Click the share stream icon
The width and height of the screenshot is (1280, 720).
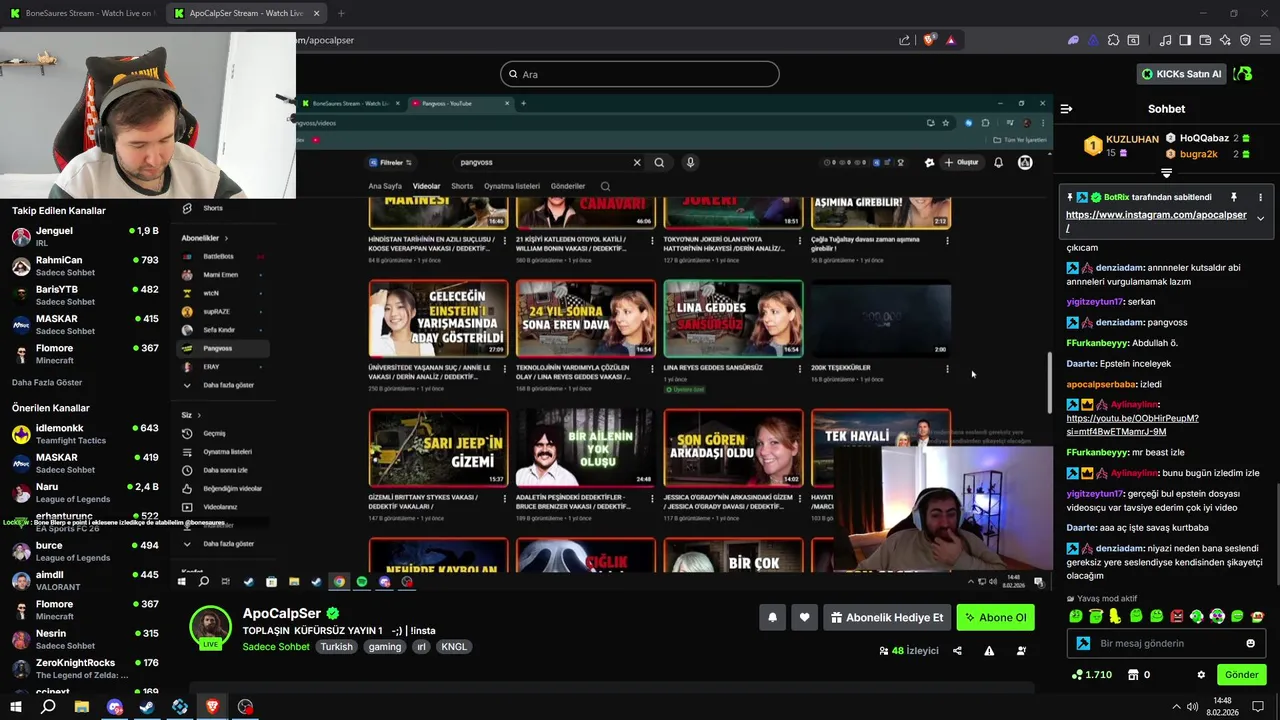957,651
